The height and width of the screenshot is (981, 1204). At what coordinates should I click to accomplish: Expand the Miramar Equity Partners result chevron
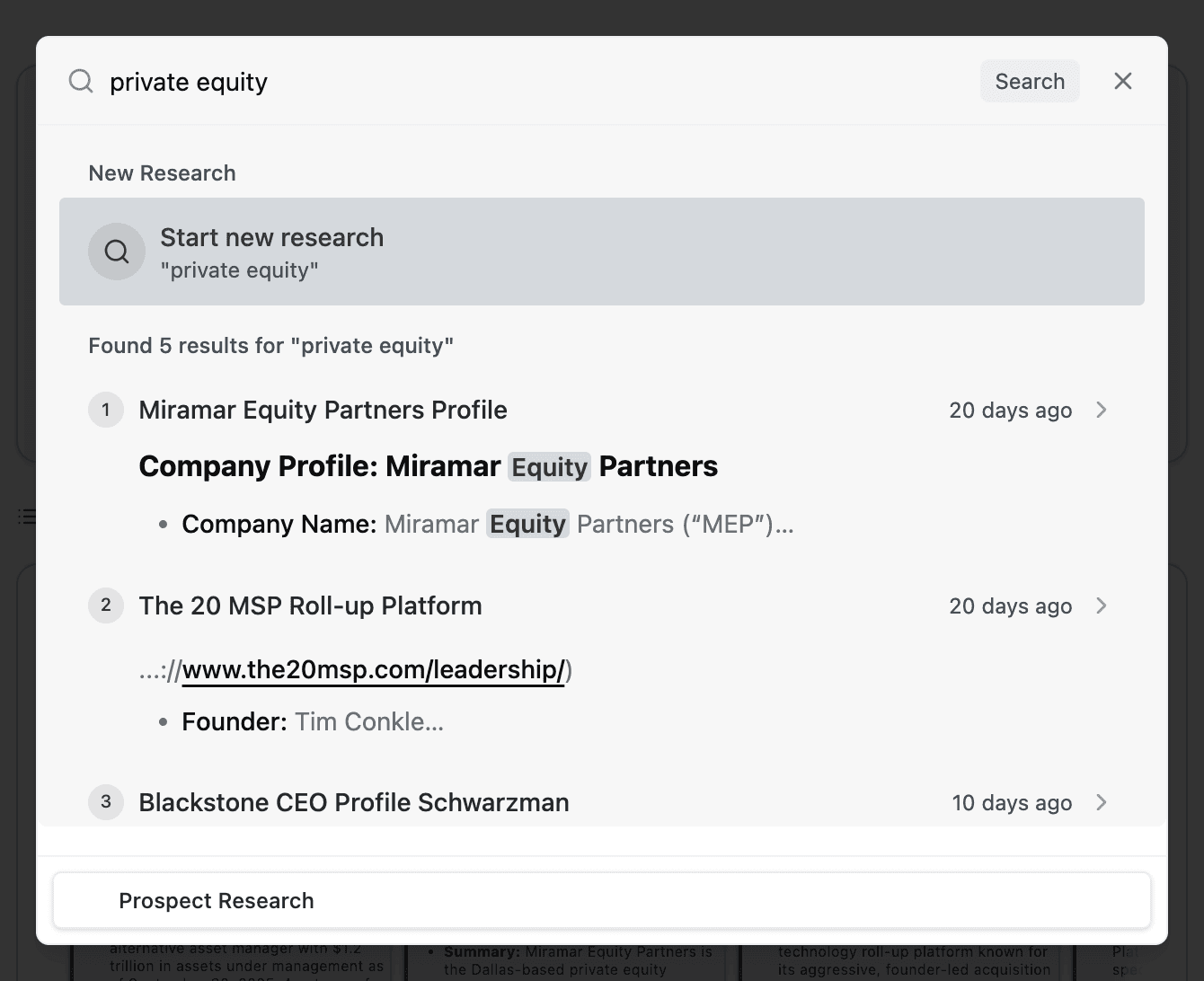pyautogui.click(x=1102, y=410)
